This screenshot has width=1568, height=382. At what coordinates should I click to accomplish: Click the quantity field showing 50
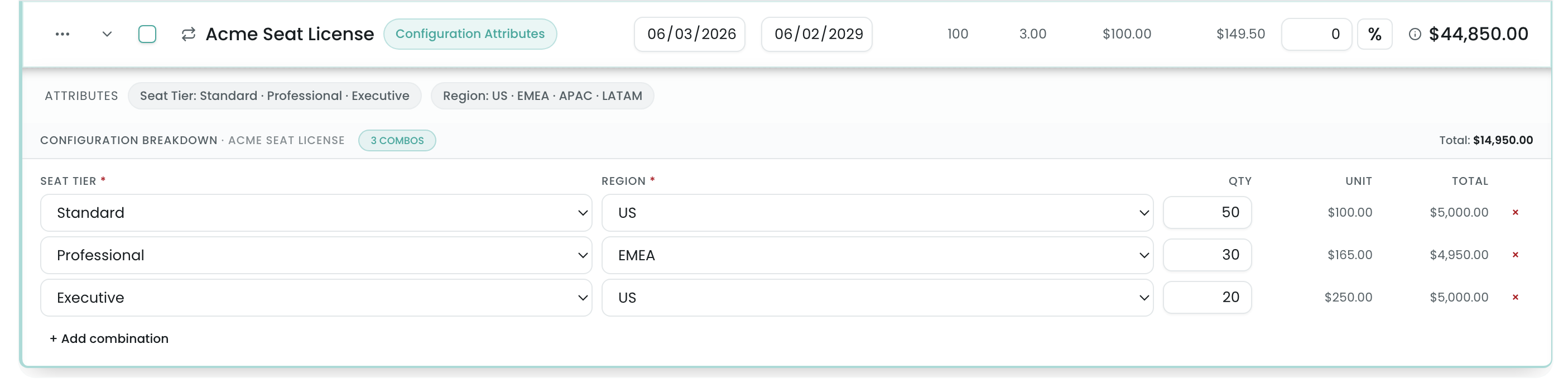(x=1207, y=213)
